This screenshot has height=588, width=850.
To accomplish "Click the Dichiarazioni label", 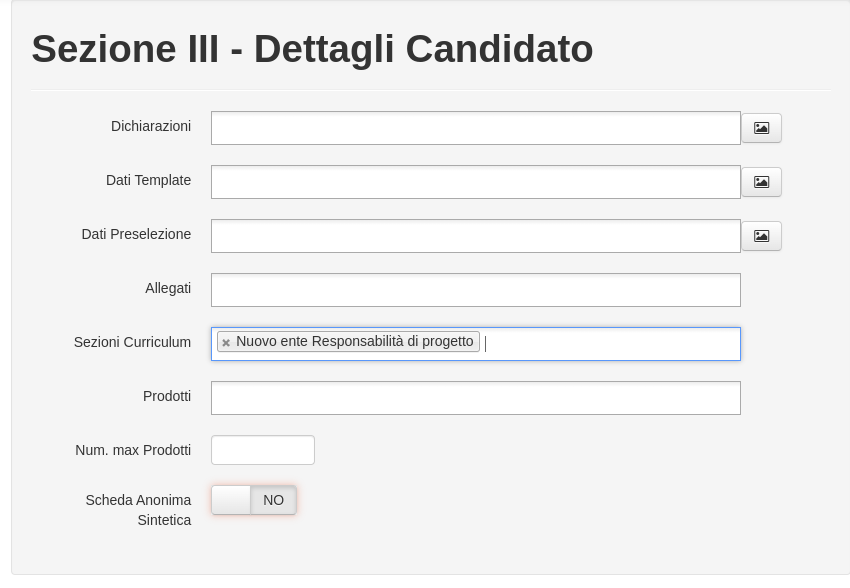I will pos(151,126).
